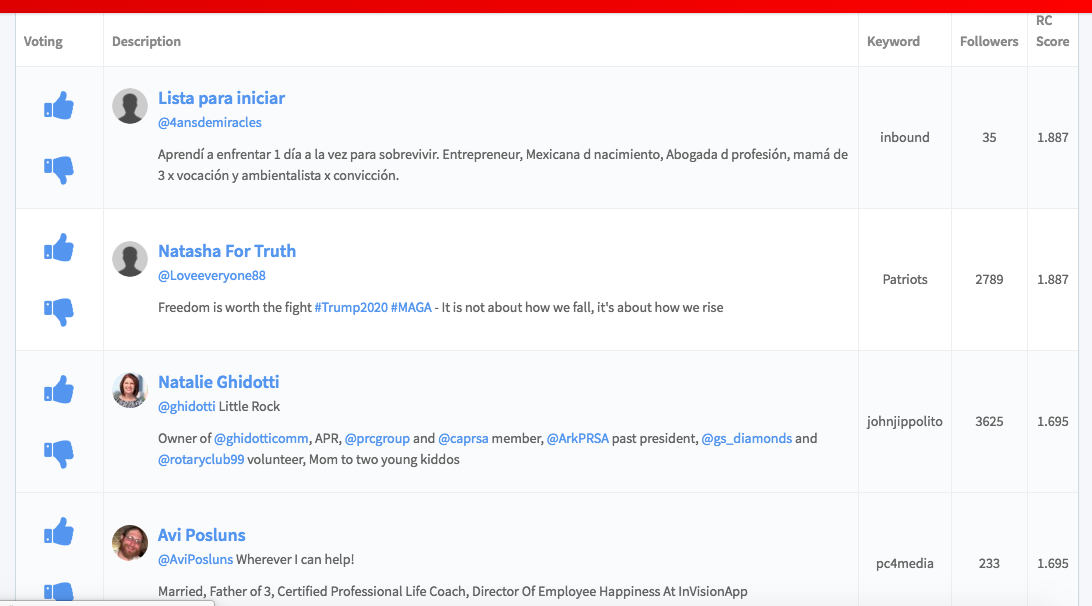Thumbs down Natalie Ghidotti
The width and height of the screenshot is (1092, 606).
pyautogui.click(x=59, y=454)
